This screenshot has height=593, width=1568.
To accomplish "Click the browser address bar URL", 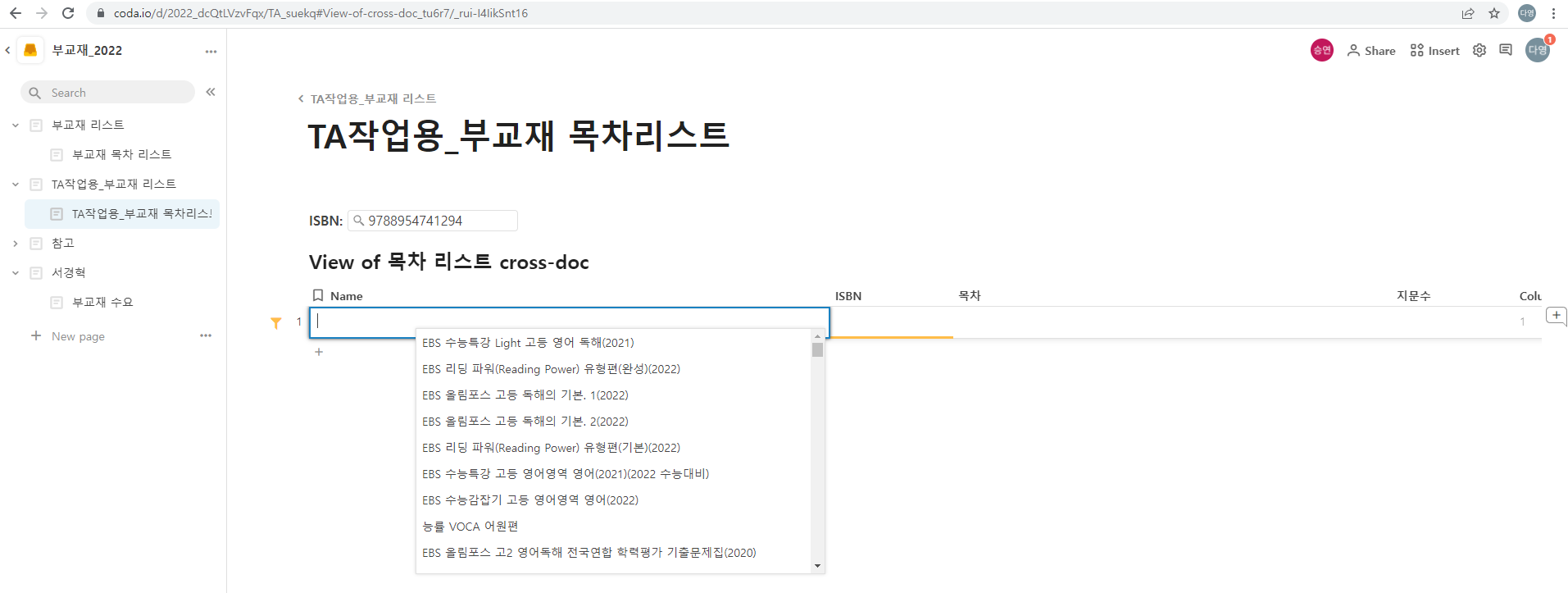I will click(320, 13).
